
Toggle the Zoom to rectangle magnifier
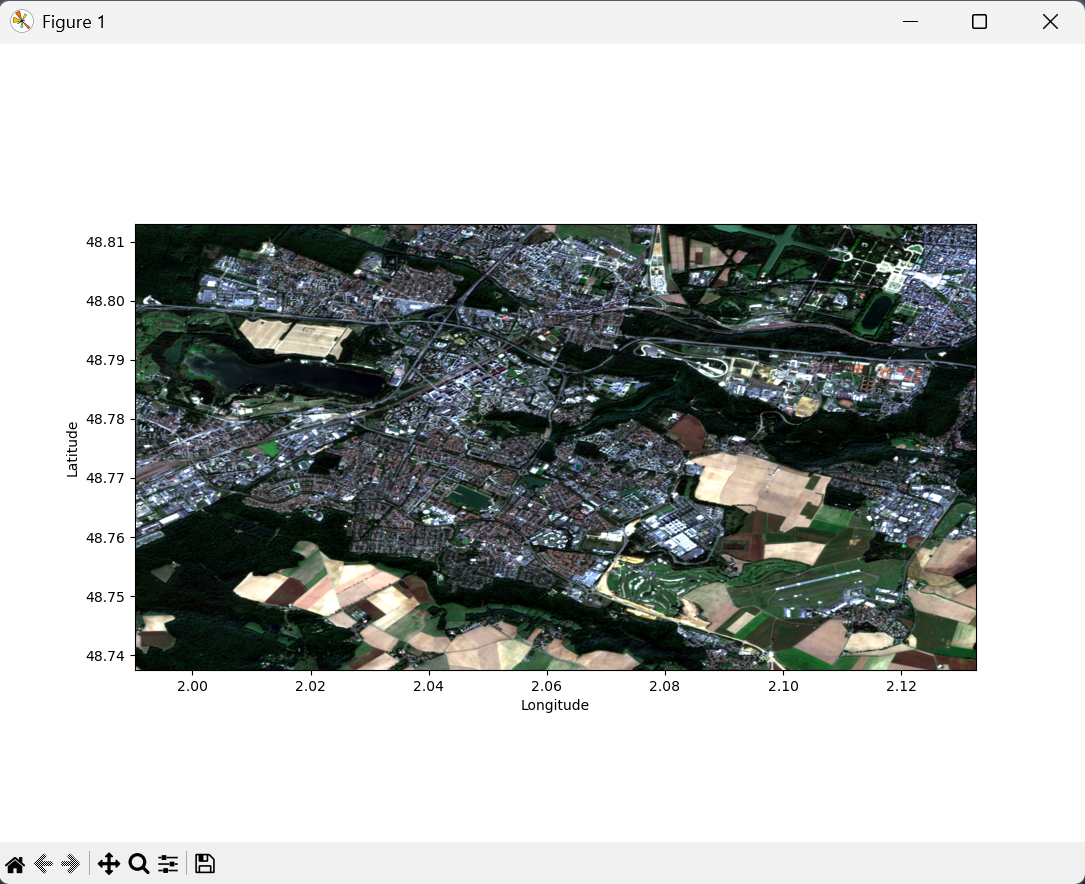[x=139, y=864]
